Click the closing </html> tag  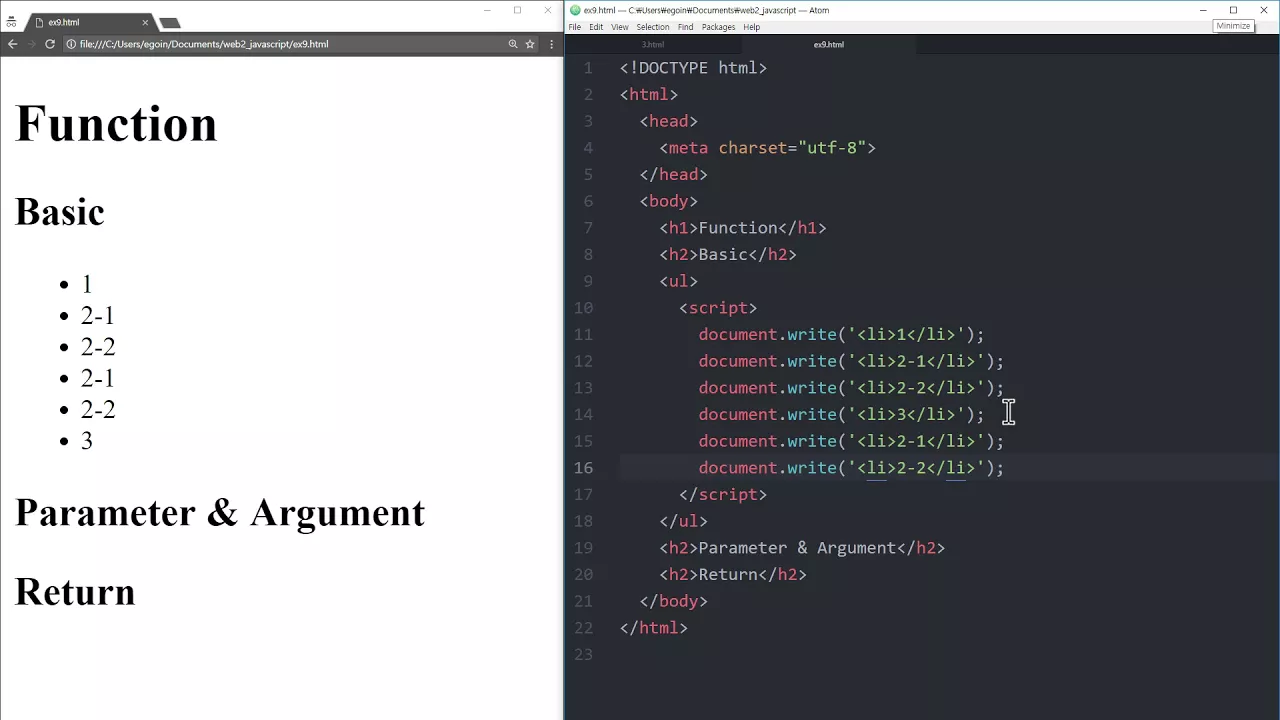(x=653, y=628)
